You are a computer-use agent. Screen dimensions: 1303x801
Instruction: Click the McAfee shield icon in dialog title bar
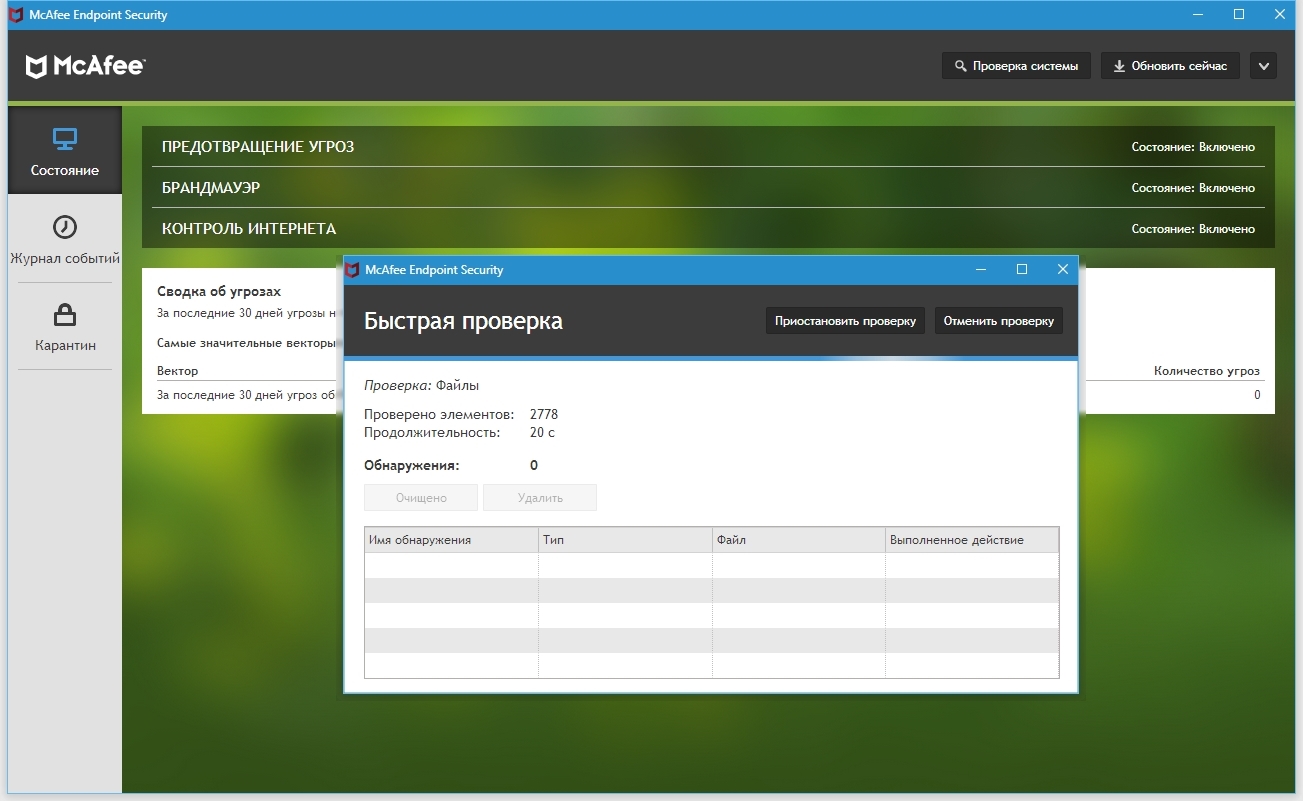pos(352,270)
